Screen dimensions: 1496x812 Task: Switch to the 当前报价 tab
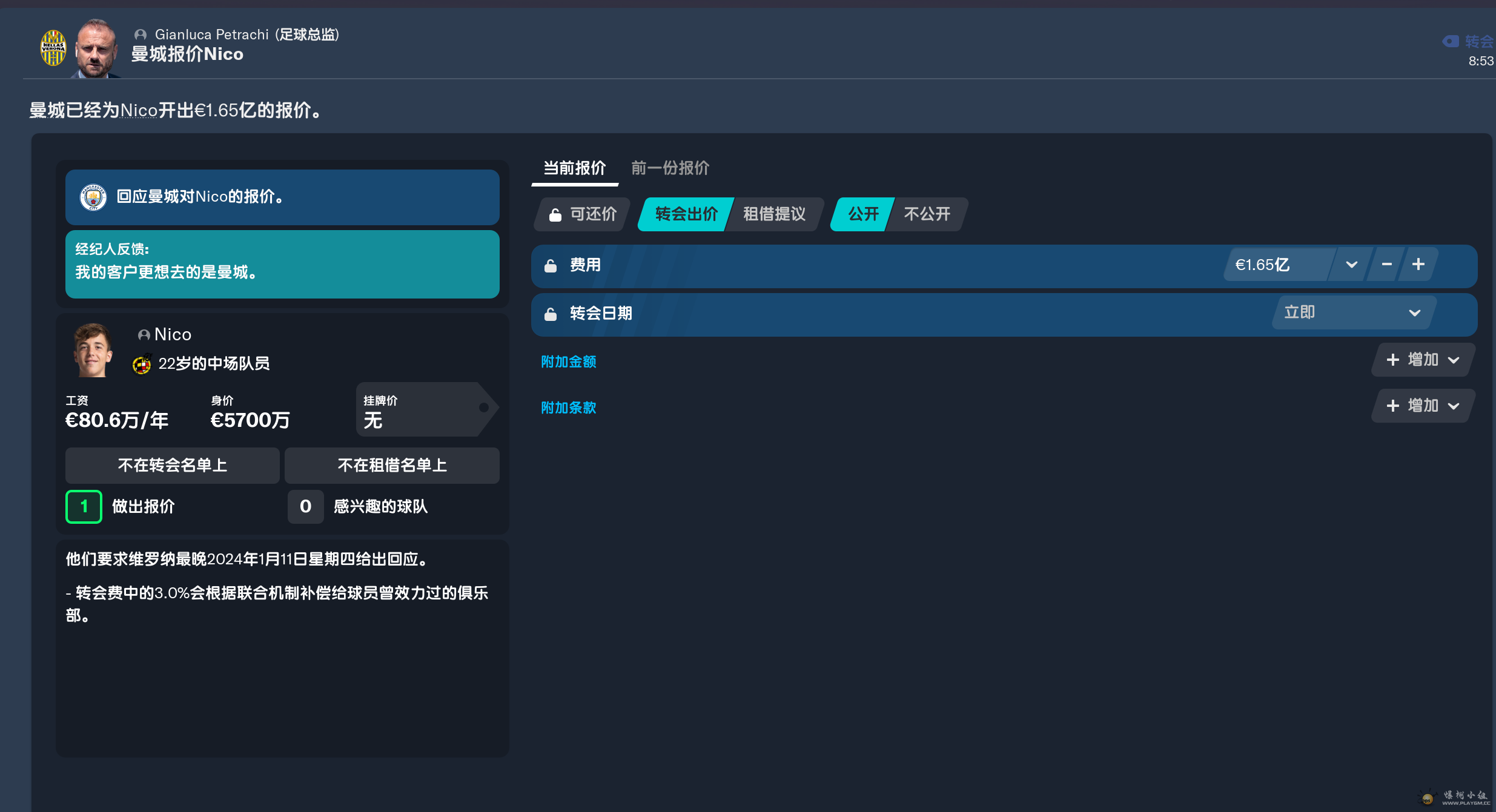574,168
